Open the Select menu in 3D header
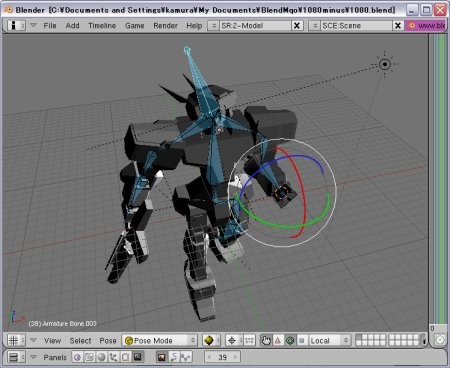This screenshot has width=450, height=368. click(80, 341)
